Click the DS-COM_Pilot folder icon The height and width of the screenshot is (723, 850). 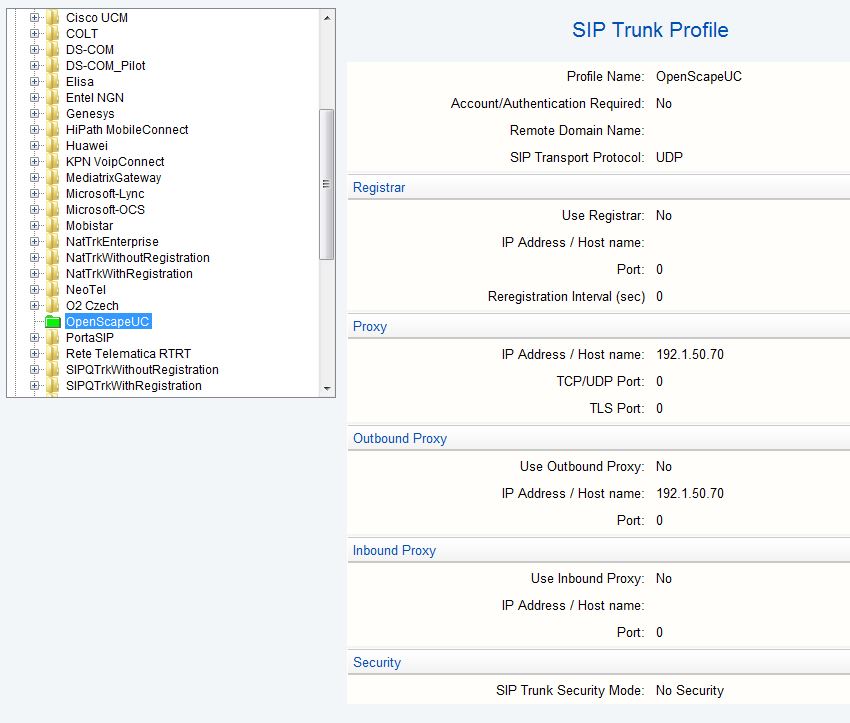point(53,66)
